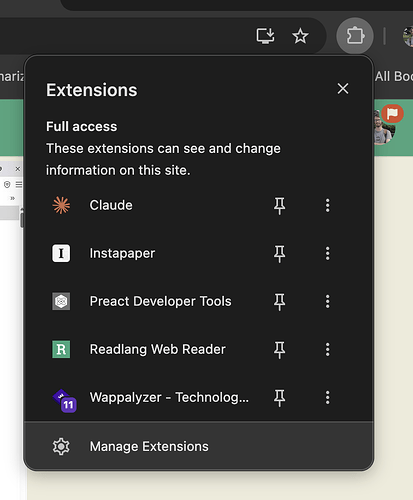Expand more actions for Preact Developer Tools
The height and width of the screenshot is (500, 413).
[x=328, y=301]
